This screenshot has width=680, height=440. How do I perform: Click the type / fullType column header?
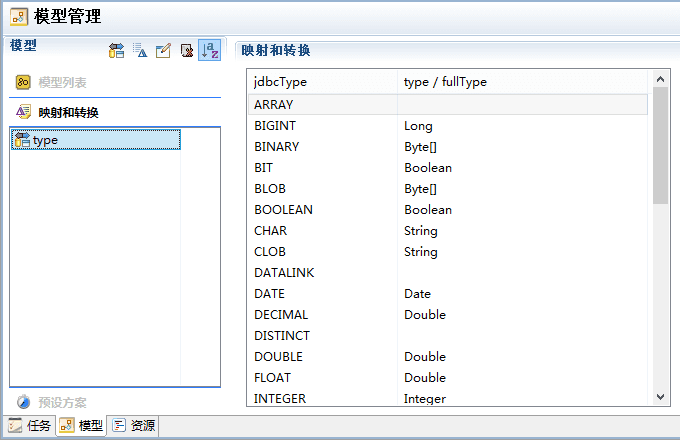pyautogui.click(x=523, y=82)
